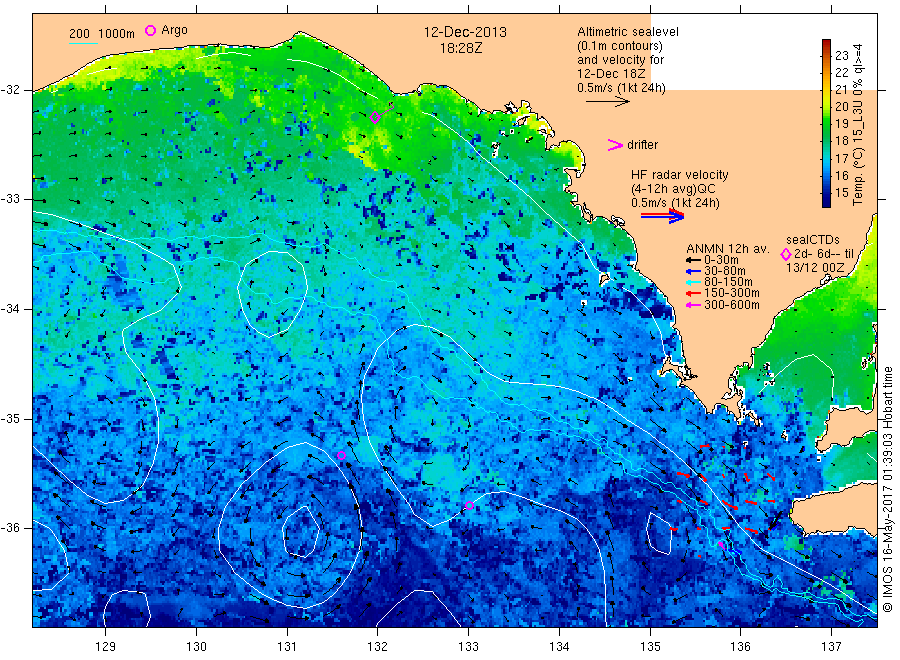The image size is (900, 660).
Task: Click the "Argo" legend text
Action: point(174,30)
